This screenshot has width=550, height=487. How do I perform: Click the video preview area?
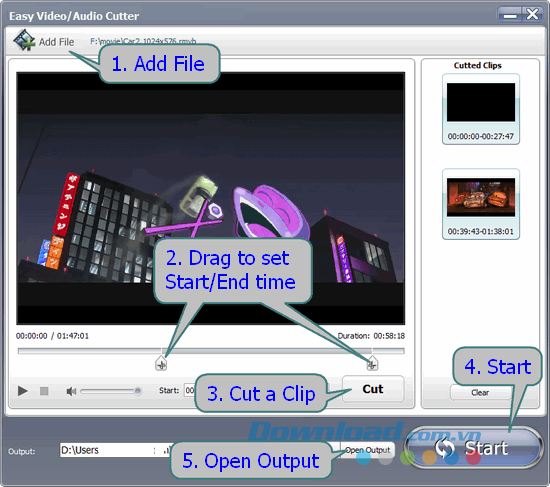click(x=210, y=198)
